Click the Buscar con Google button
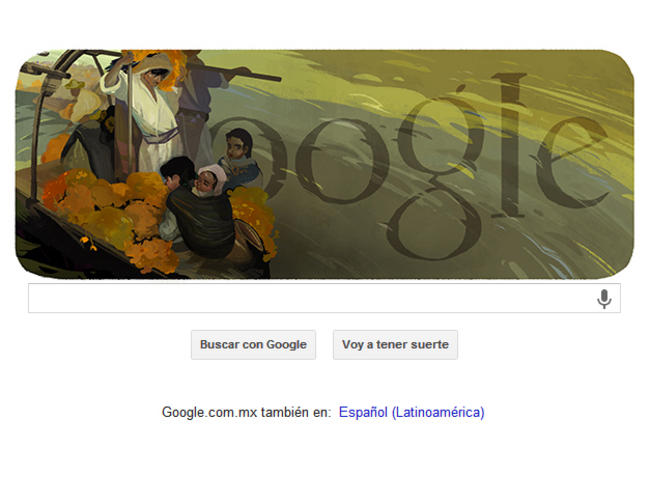The height and width of the screenshot is (504, 650). pos(253,345)
